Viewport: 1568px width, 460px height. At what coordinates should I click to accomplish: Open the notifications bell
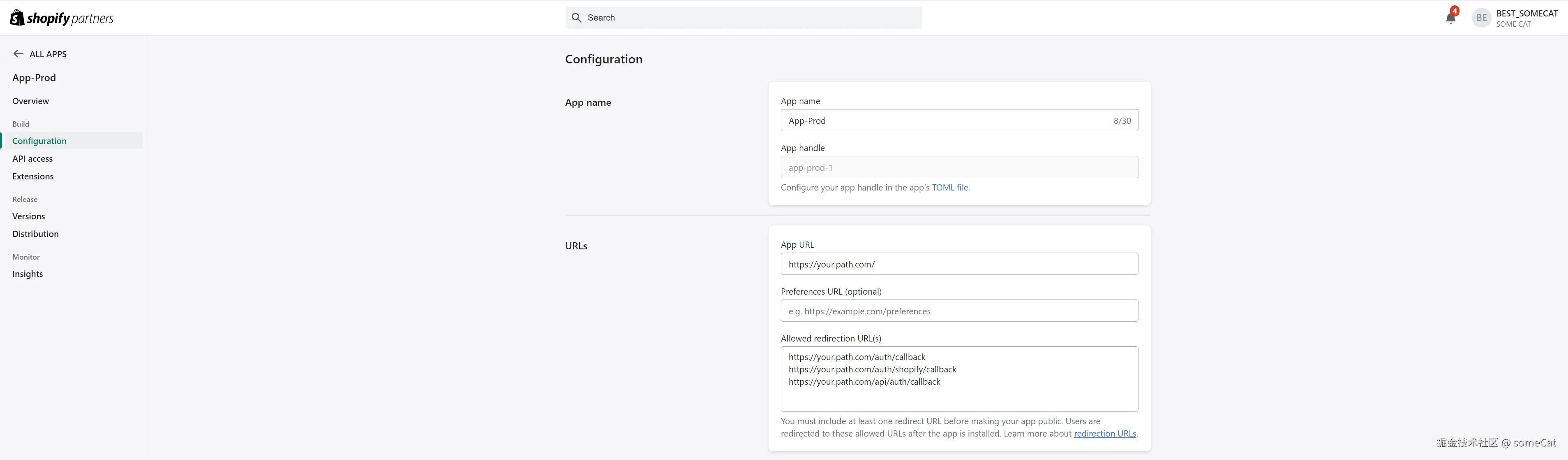click(x=1450, y=18)
